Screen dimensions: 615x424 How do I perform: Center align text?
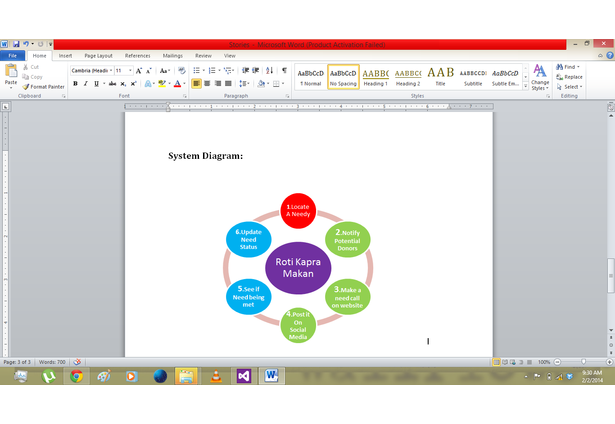pyautogui.click(x=207, y=84)
